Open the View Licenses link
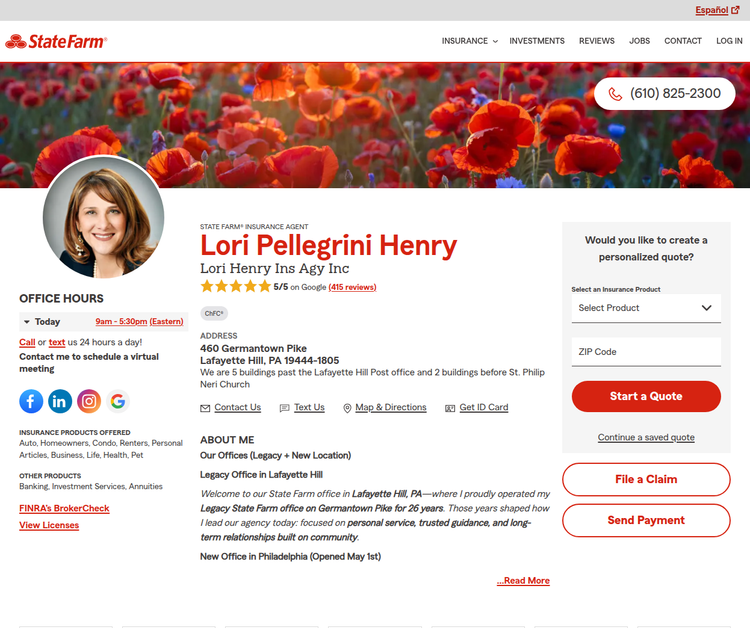 point(49,525)
